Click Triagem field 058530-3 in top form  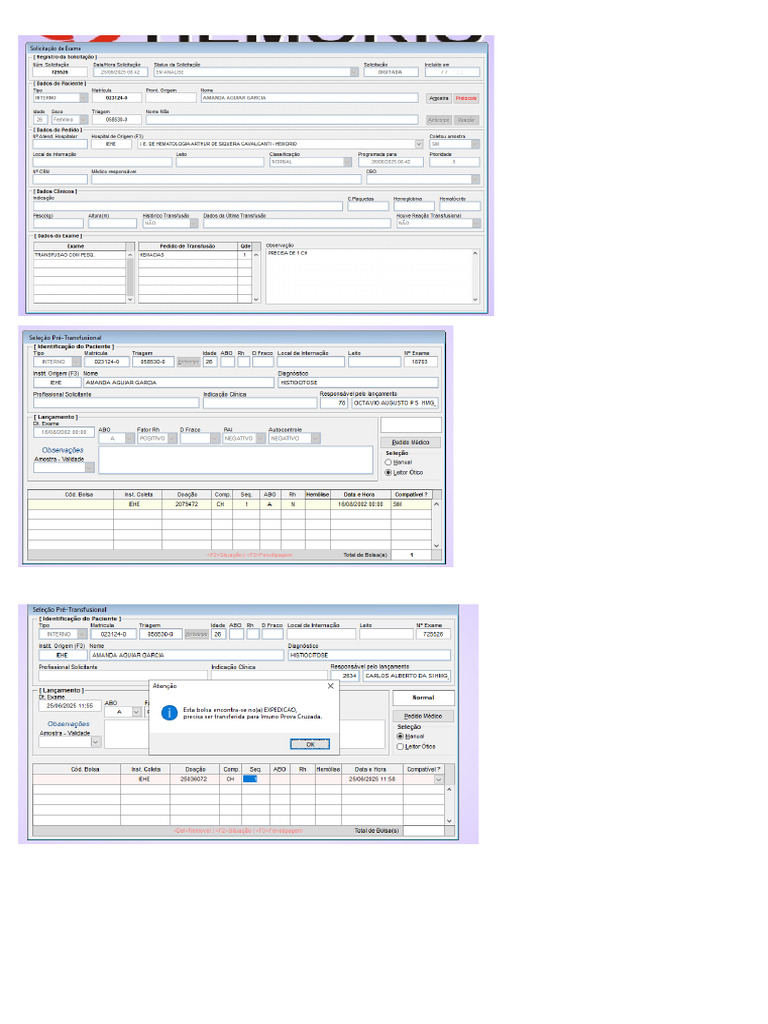116,120
